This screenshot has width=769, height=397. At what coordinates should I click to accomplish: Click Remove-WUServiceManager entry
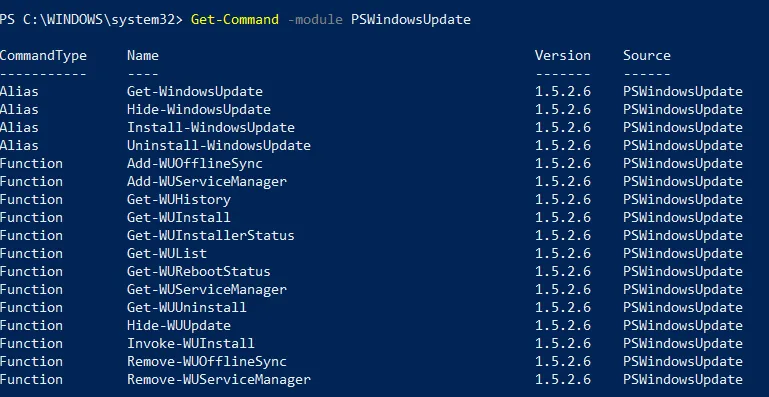point(219,380)
